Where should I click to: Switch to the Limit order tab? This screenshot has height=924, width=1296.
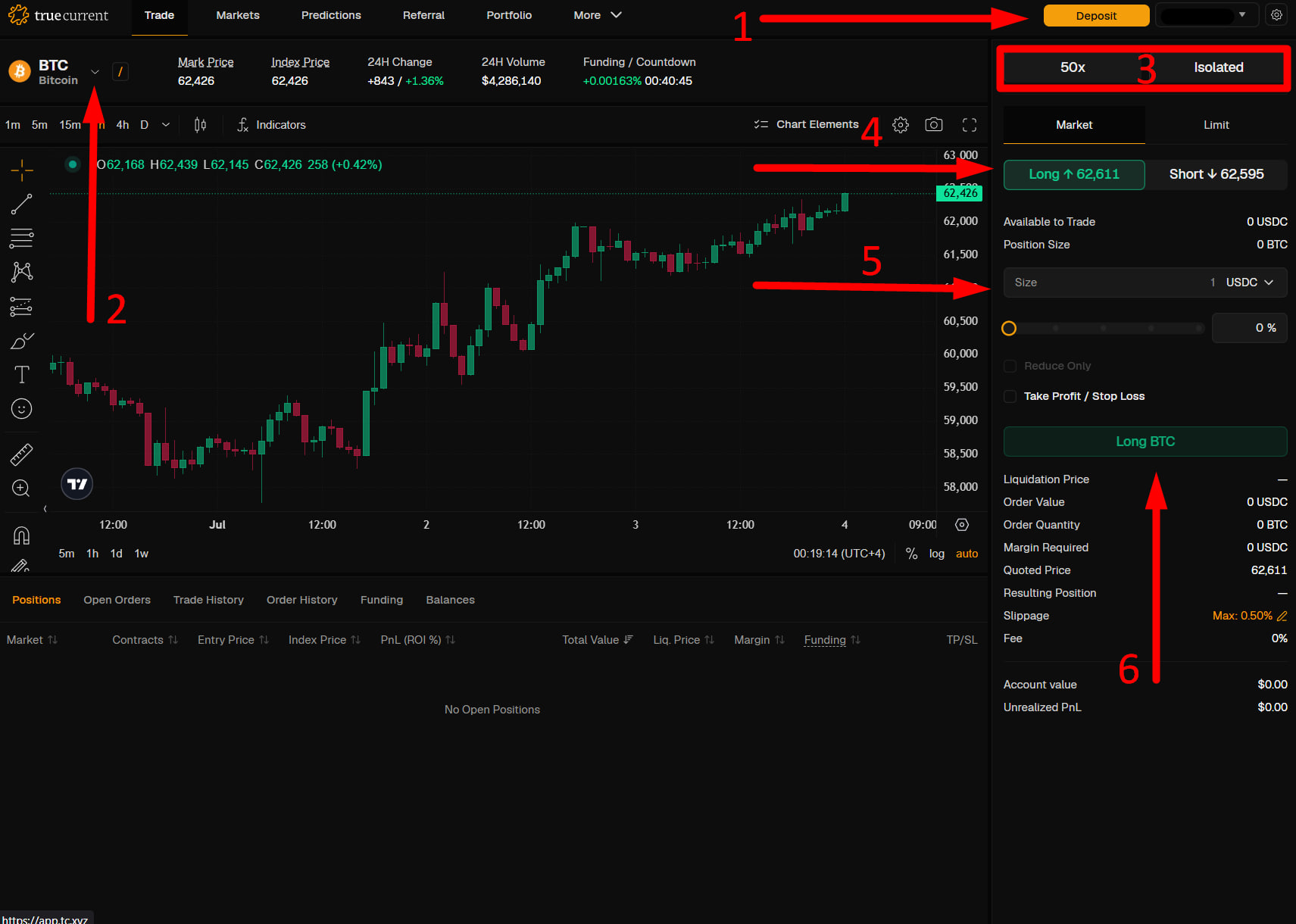(1216, 125)
